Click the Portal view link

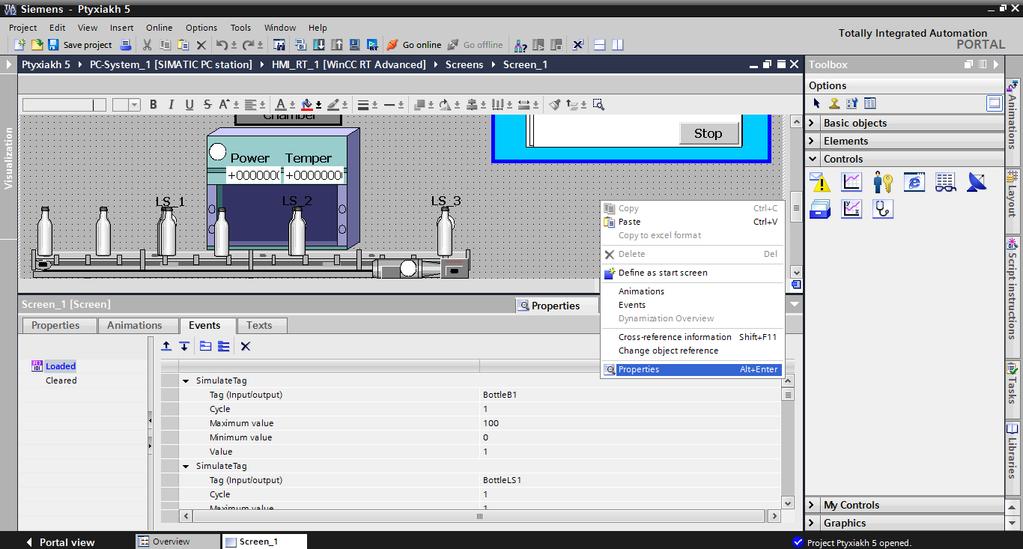pos(60,542)
